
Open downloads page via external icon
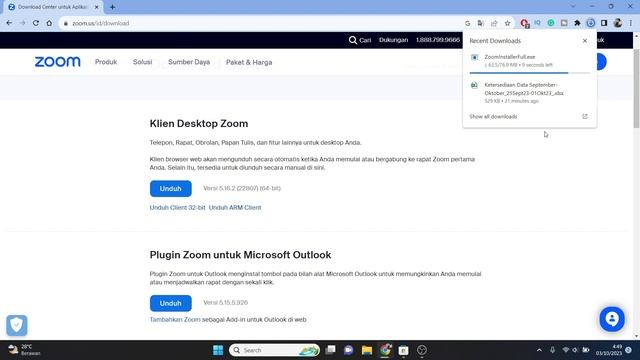tap(584, 117)
